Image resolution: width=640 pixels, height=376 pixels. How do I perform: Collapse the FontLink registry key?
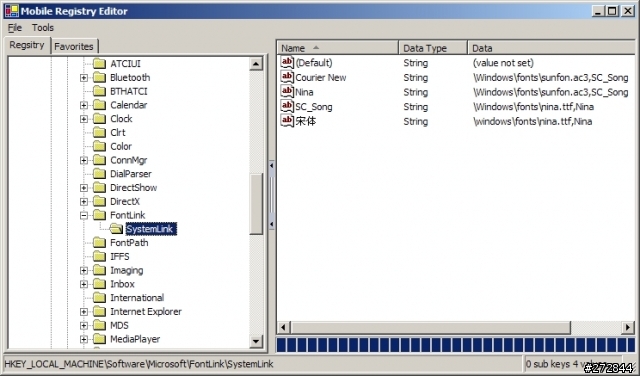[84, 216]
